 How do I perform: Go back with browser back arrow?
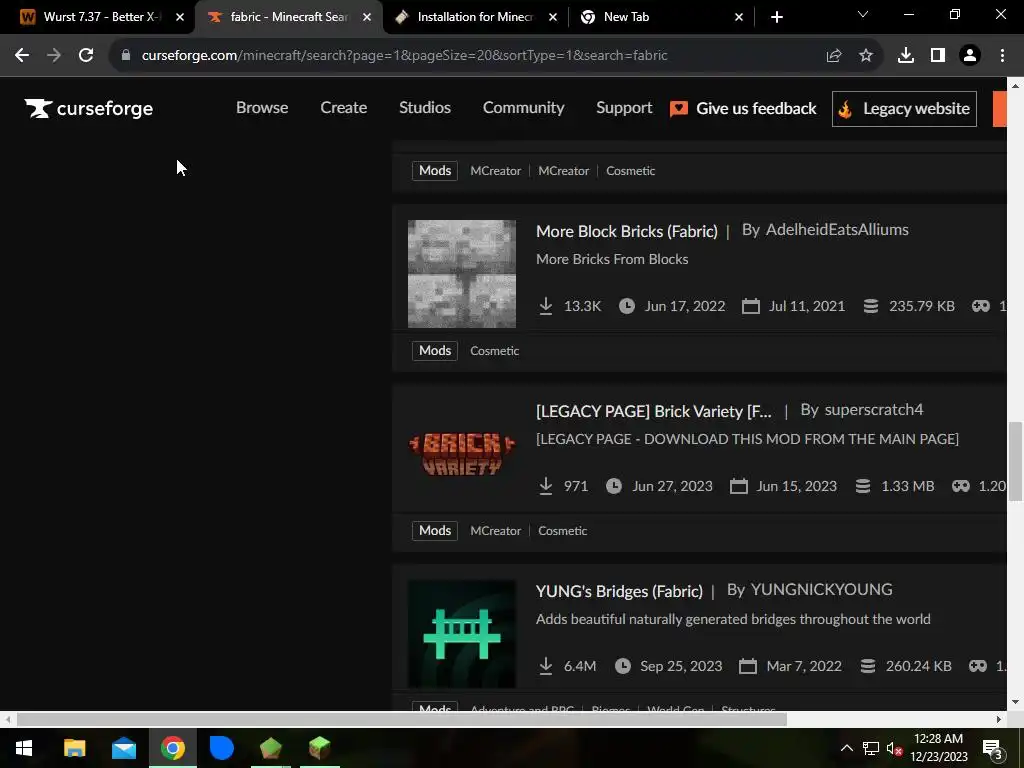22,56
